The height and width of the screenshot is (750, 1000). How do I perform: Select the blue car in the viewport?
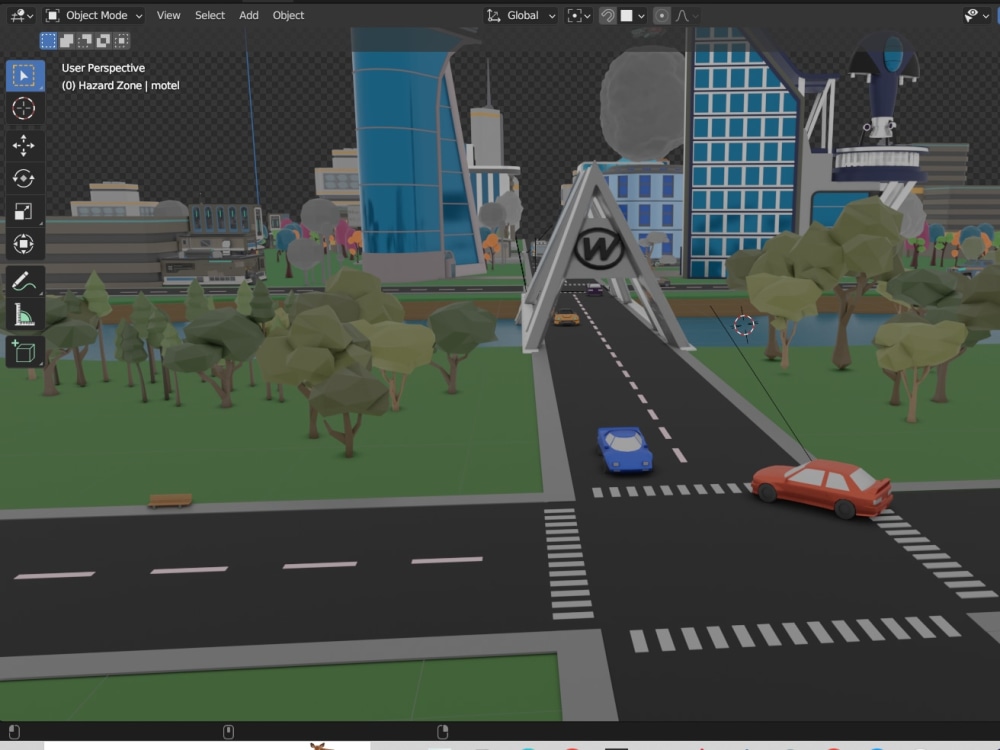point(623,447)
